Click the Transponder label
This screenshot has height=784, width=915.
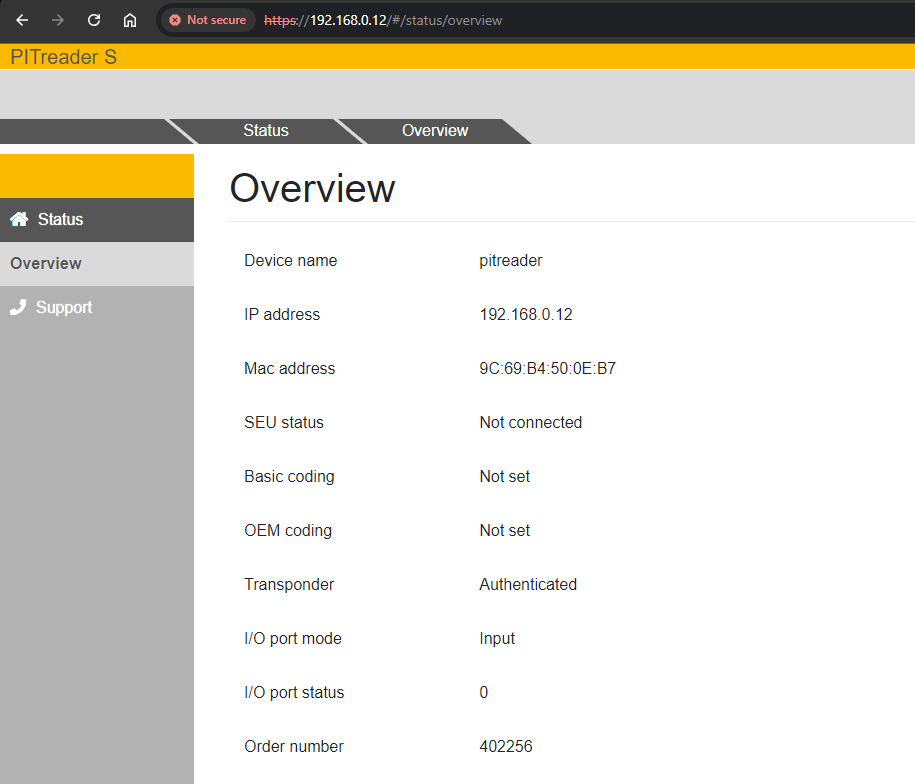click(x=289, y=584)
